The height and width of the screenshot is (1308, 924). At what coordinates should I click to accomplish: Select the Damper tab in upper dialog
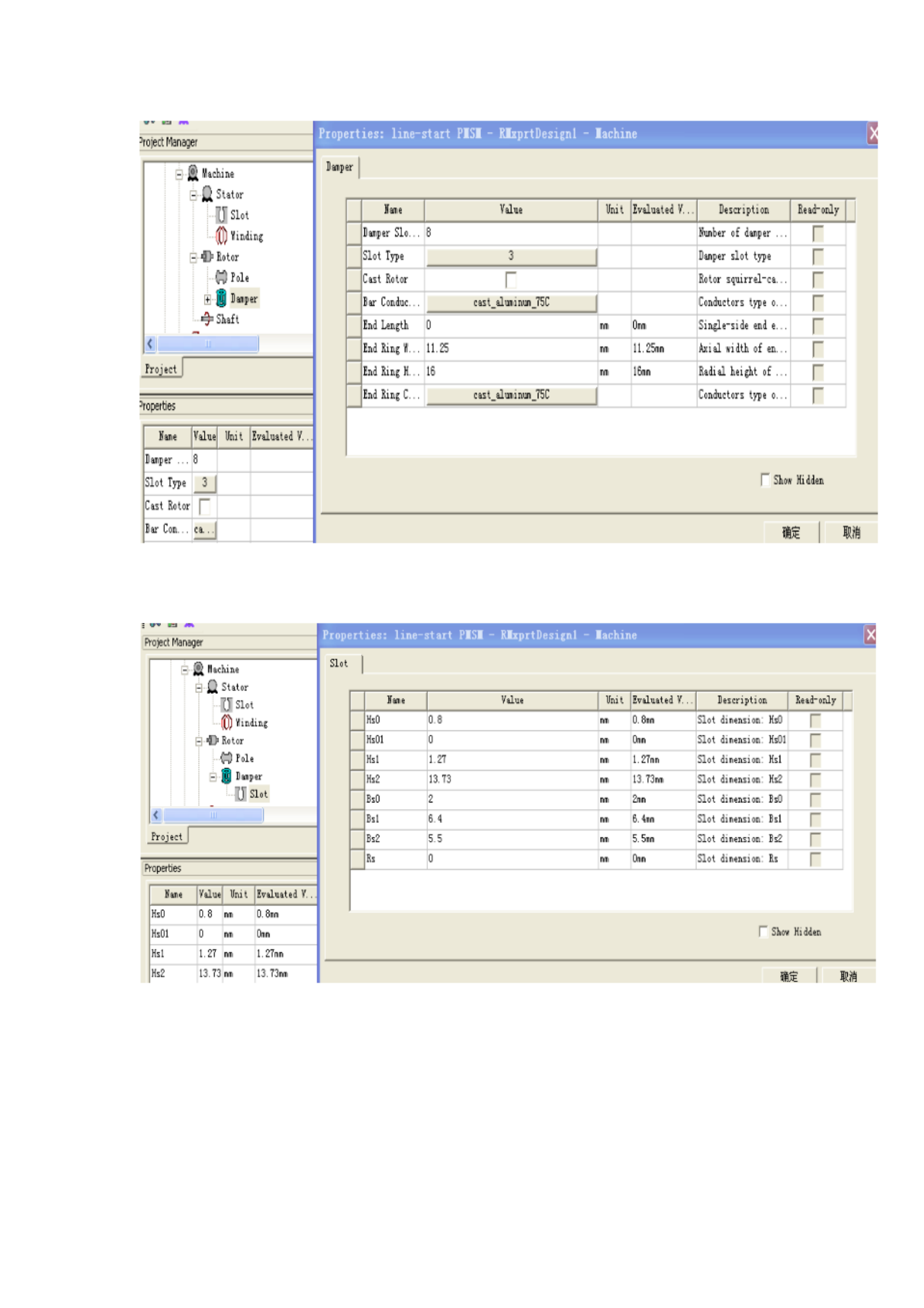[339, 167]
